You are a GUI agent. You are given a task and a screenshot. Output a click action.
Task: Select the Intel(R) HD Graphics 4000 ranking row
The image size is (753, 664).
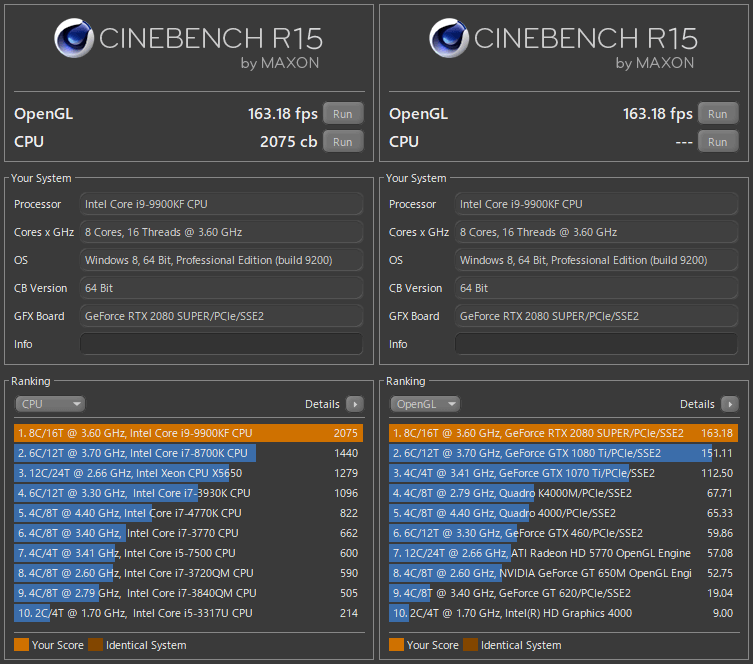563,613
